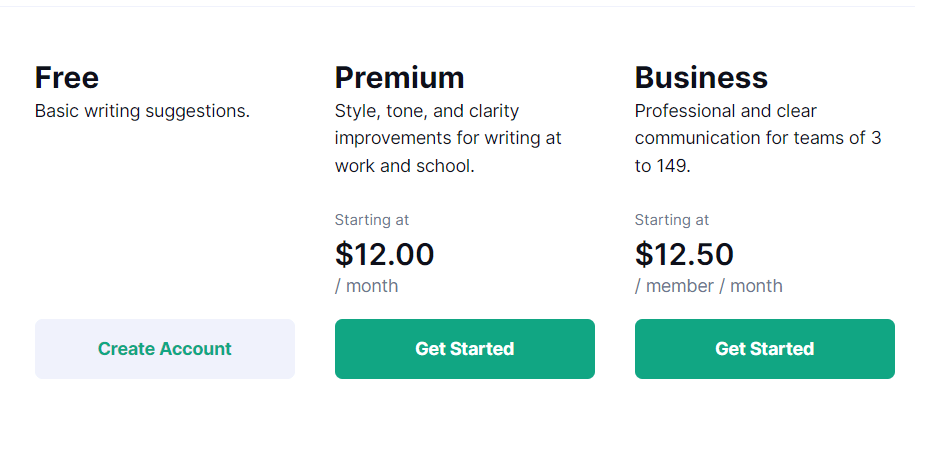The height and width of the screenshot is (475, 944).
Task: Click the 'Basic writing suggestions.' description
Action: 142,111
